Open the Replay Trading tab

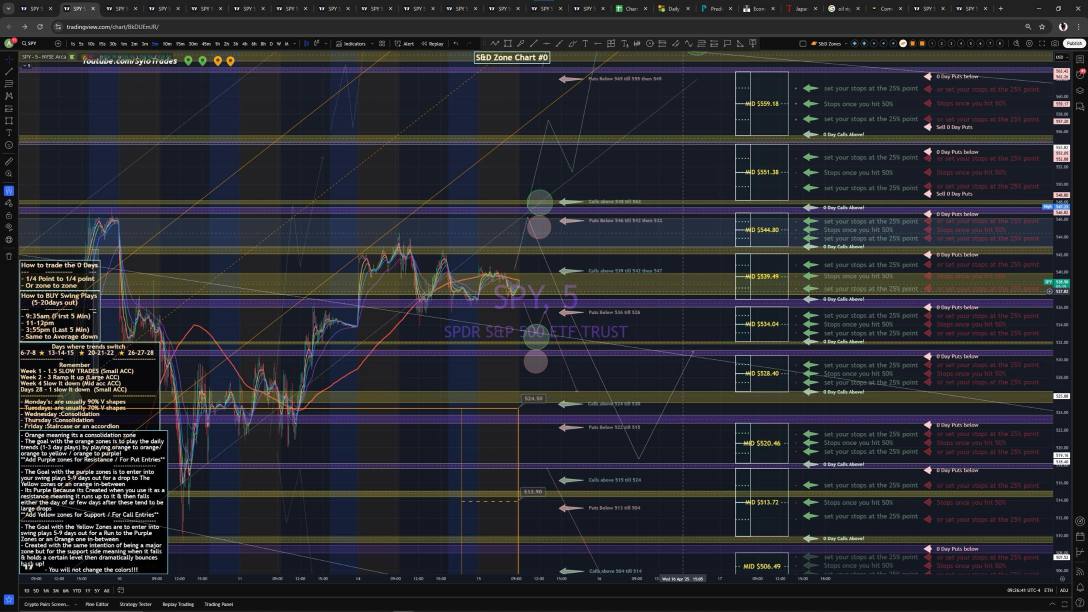coord(178,604)
